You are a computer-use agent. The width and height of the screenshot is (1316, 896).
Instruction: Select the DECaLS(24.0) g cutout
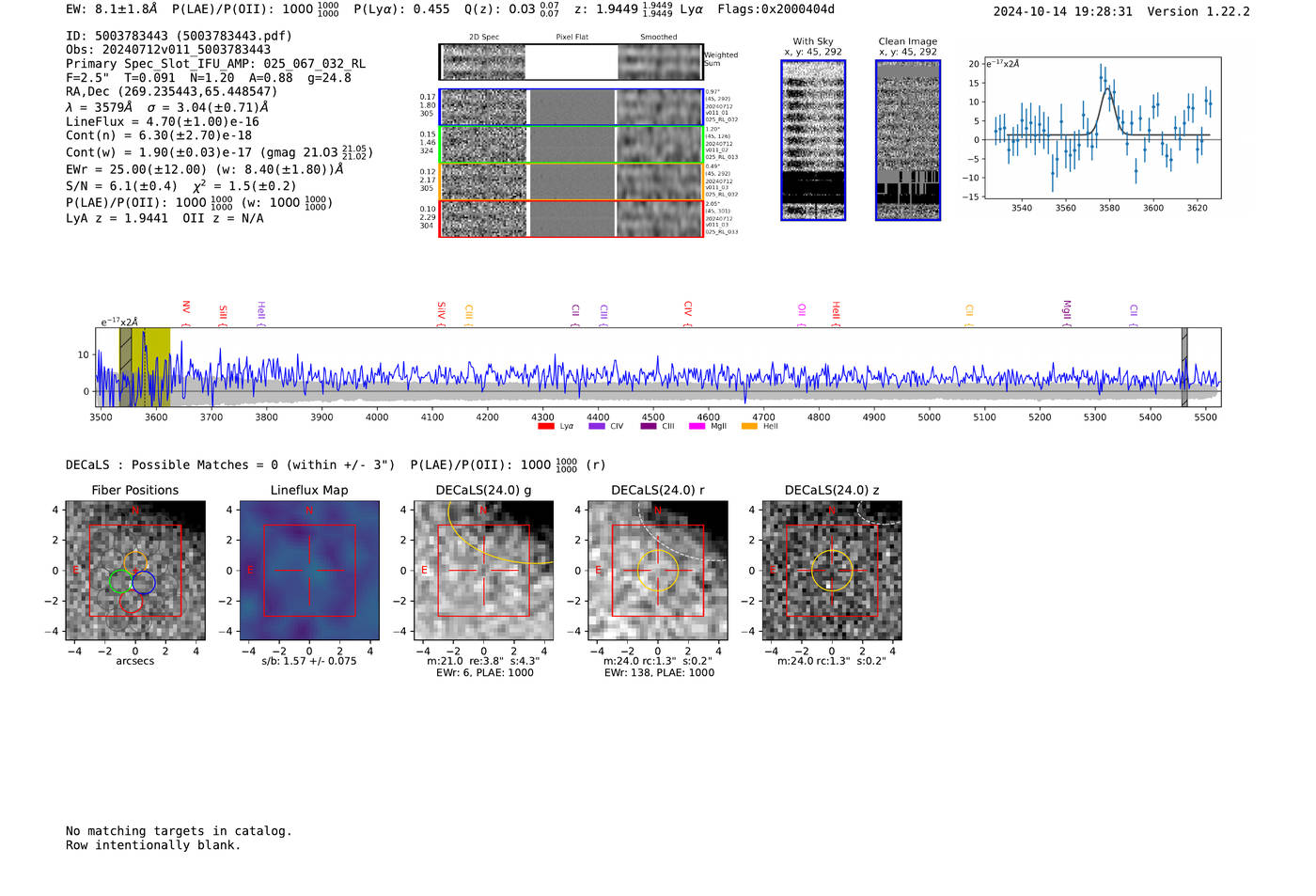tap(484, 571)
